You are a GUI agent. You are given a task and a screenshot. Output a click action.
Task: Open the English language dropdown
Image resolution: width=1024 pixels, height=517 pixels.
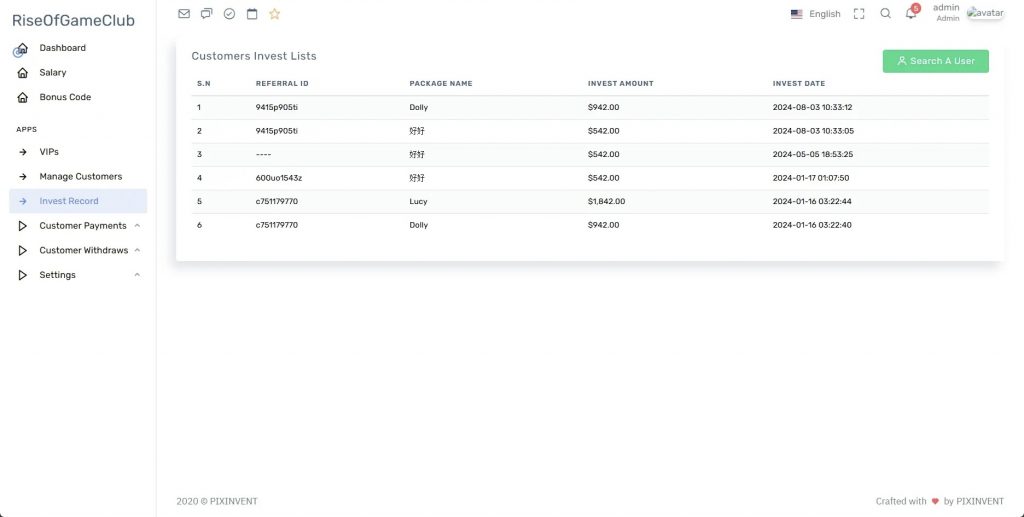coord(816,14)
